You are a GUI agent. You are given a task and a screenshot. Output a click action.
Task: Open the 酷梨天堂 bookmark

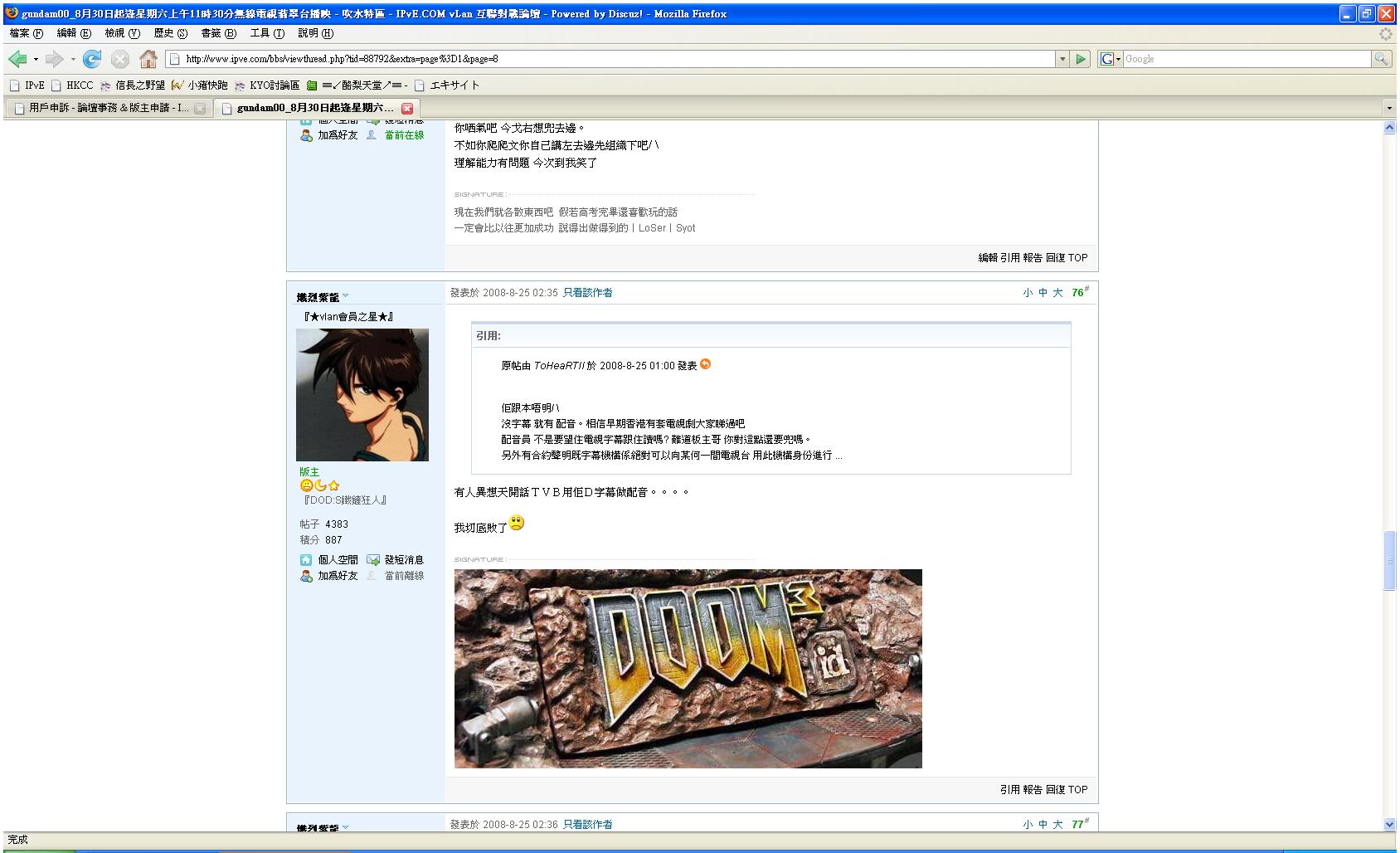pos(357,85)
